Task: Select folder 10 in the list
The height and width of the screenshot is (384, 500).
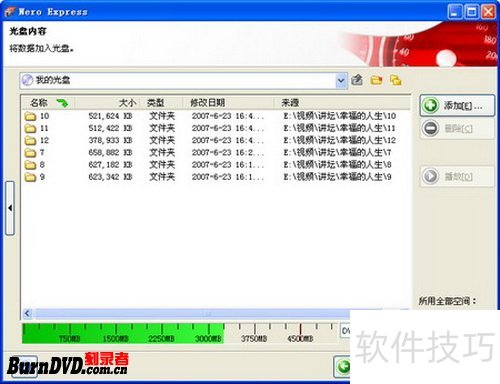Action: (x=37, y=116)
